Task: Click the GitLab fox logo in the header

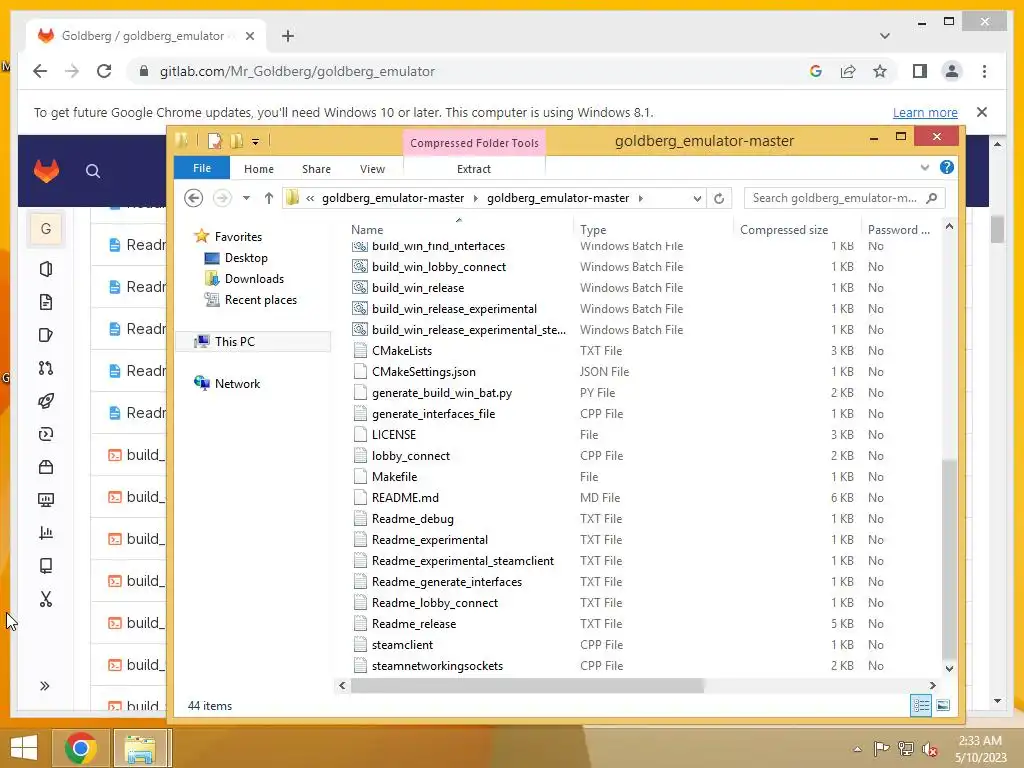Action: coord(46,171)
